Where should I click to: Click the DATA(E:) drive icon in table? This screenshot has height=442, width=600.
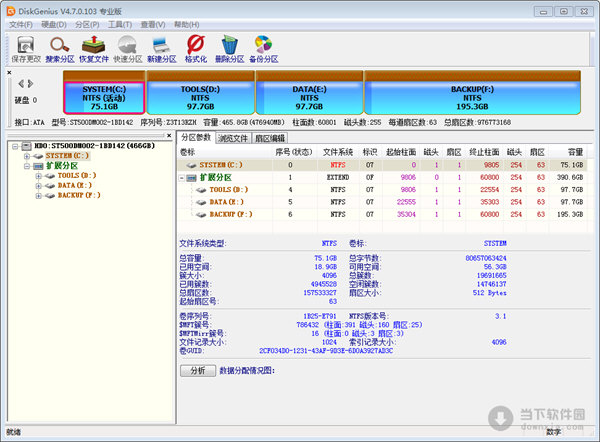(201, 202)
